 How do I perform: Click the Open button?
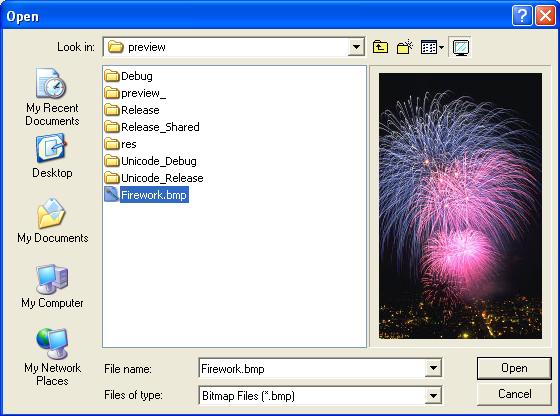[514, 368]
